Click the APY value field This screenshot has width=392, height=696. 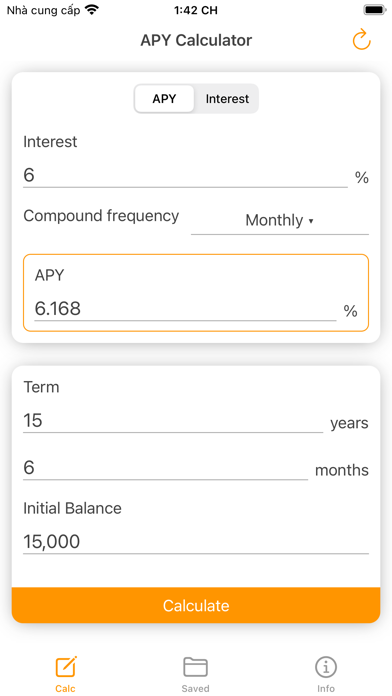click(x=185, y=308)
